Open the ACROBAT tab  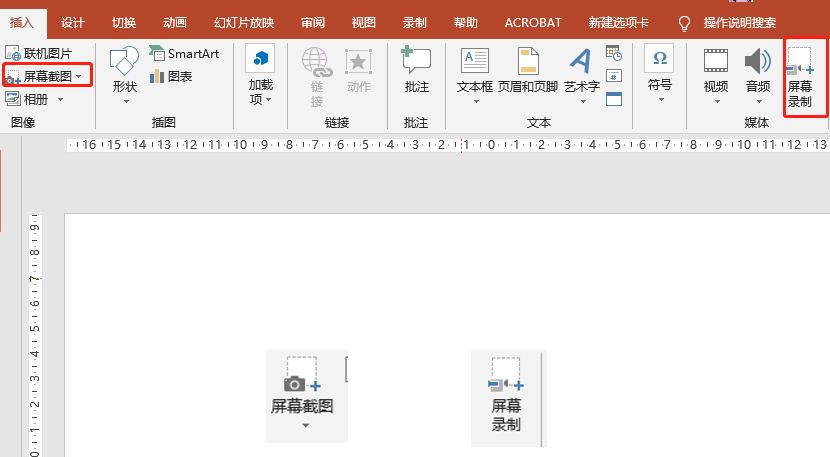point(533,23)
